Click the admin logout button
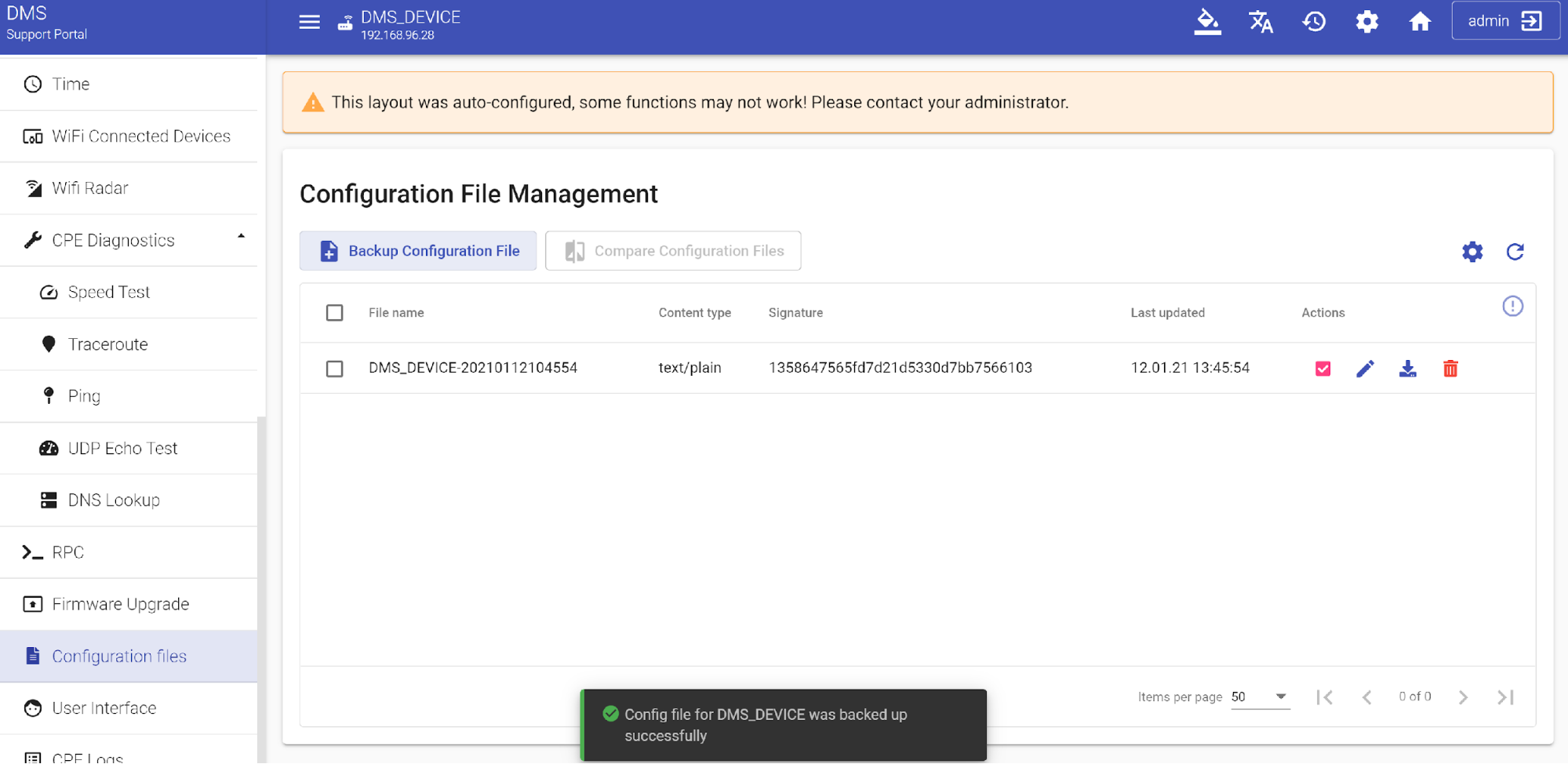 (x=1504, y=21)
